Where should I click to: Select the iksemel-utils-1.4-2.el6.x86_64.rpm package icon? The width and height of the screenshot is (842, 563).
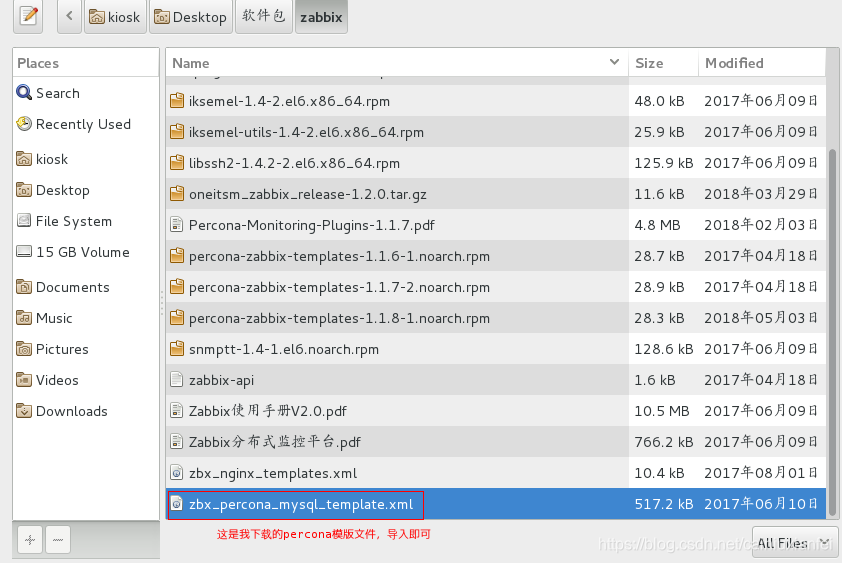[177, 132]
